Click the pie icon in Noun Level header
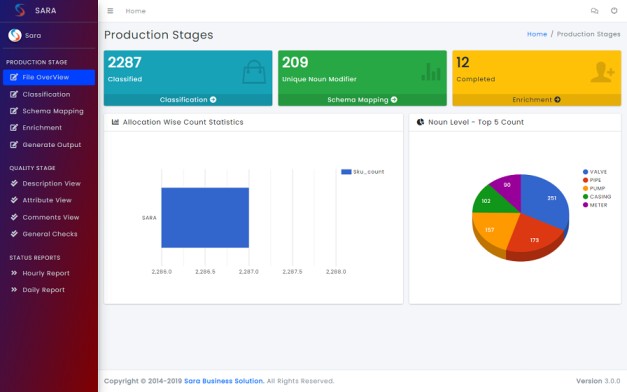The image size is (627, 392). [420, 122]
